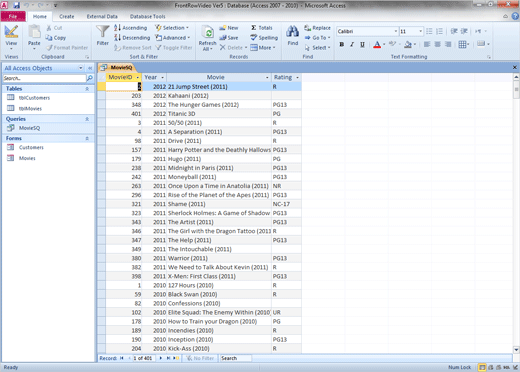Click the Replace command
520x372 pixels.
click(x=317, y=28)
